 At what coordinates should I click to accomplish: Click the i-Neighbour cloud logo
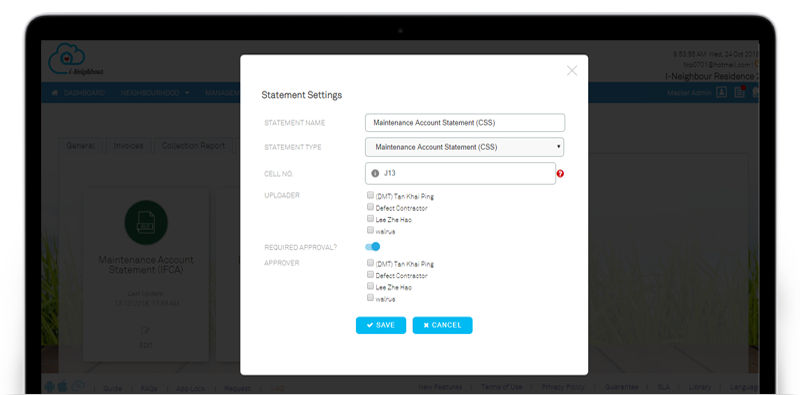point(76,60)
